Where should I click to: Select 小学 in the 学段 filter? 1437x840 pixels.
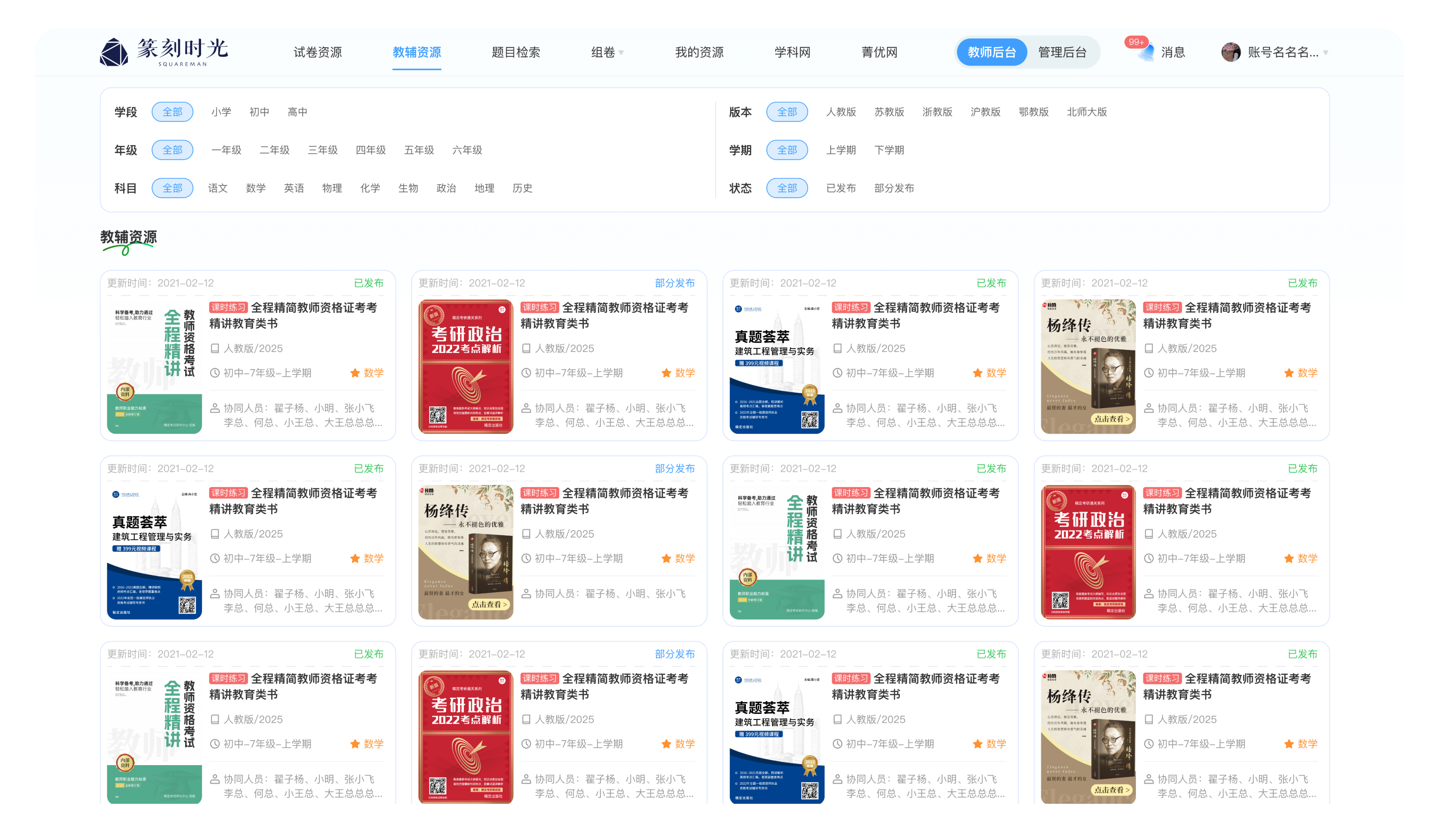[x=221, y=112]
